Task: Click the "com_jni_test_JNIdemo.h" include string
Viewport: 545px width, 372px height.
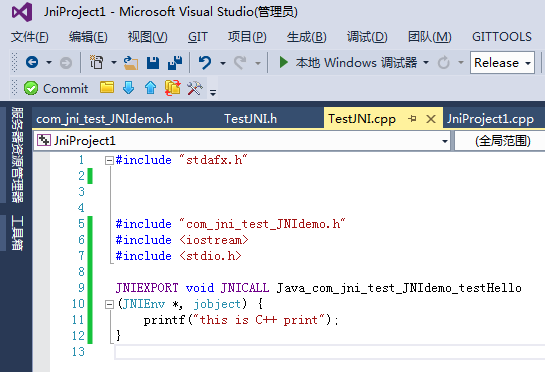Action: pos(262,224)
